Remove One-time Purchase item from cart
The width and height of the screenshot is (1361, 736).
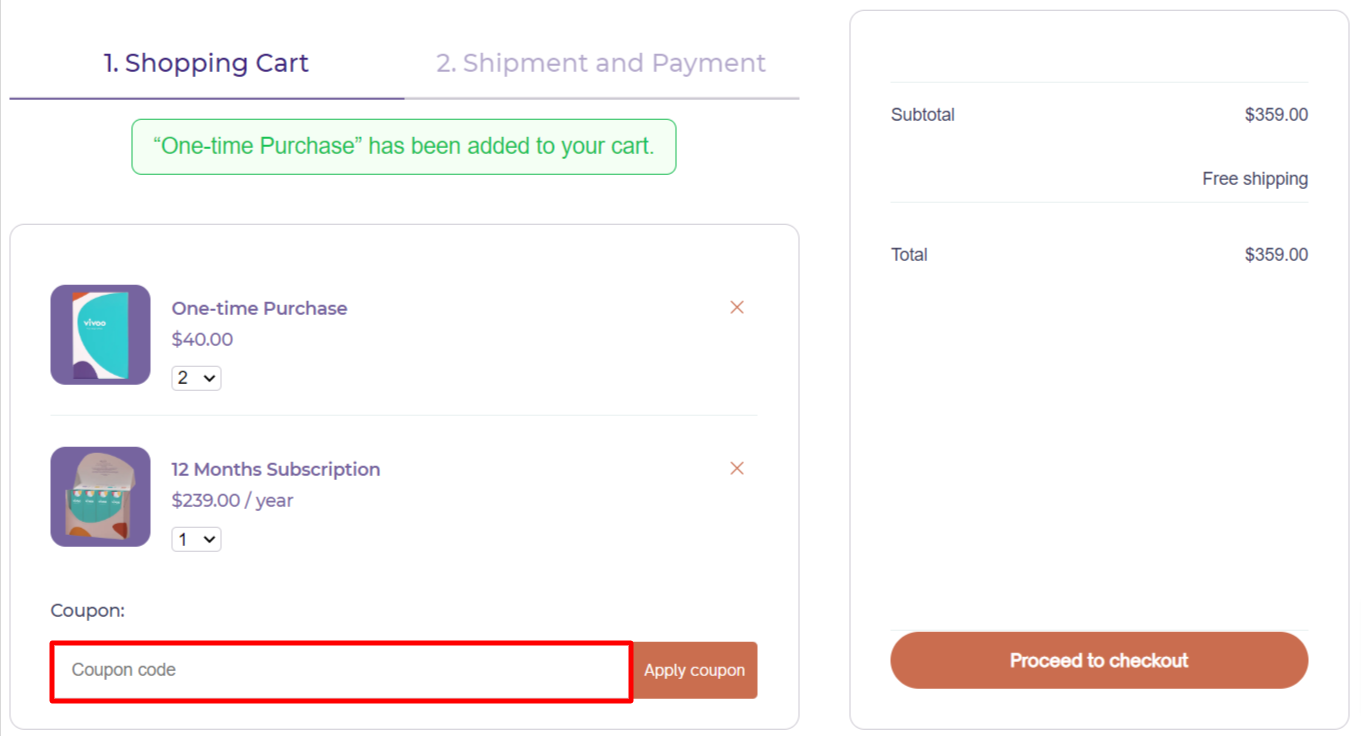tap(737, 308)
